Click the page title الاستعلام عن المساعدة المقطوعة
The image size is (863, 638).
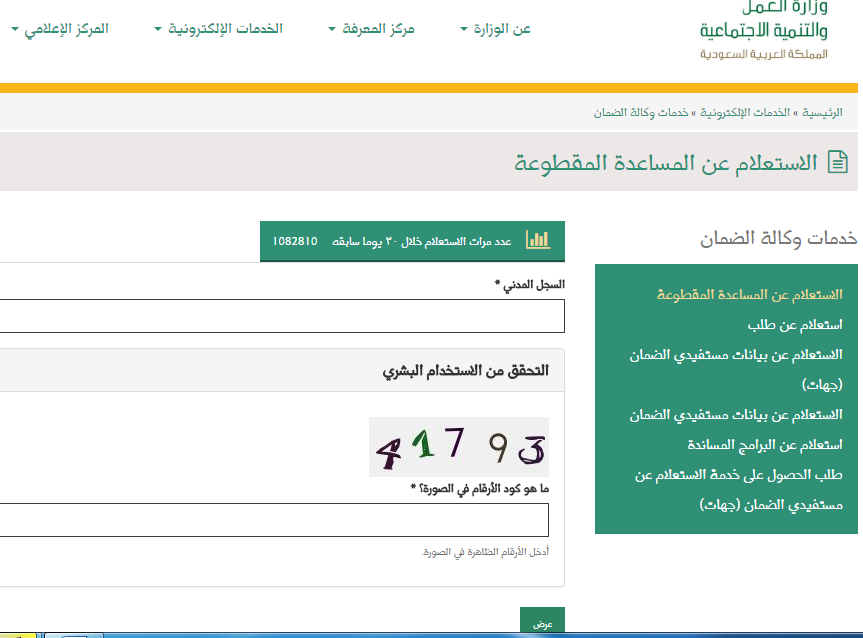point(665,163)
